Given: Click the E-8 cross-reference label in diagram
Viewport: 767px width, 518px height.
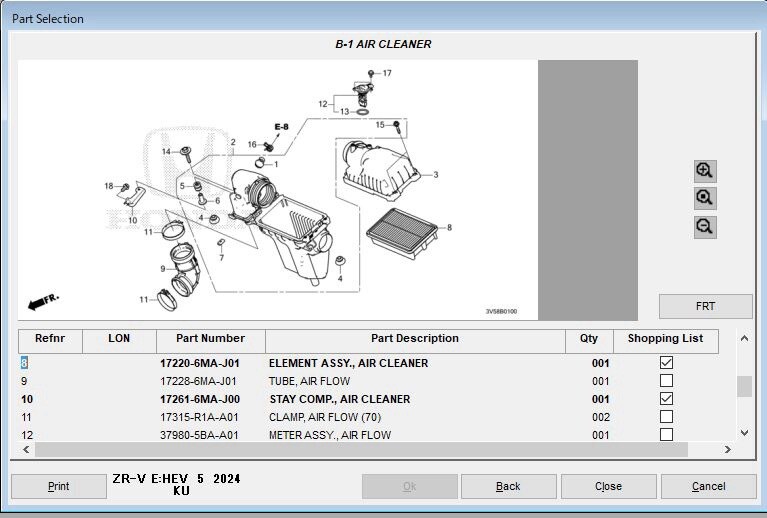Looking at the screenshot, I should point(281,127).
